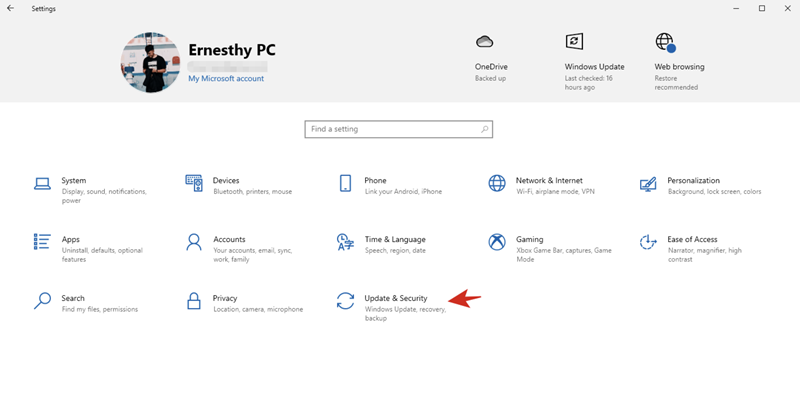The height and width of the screenshot is (394, 800).
Task: Open Time & Language icon
Action: click(x=345, y=242)
